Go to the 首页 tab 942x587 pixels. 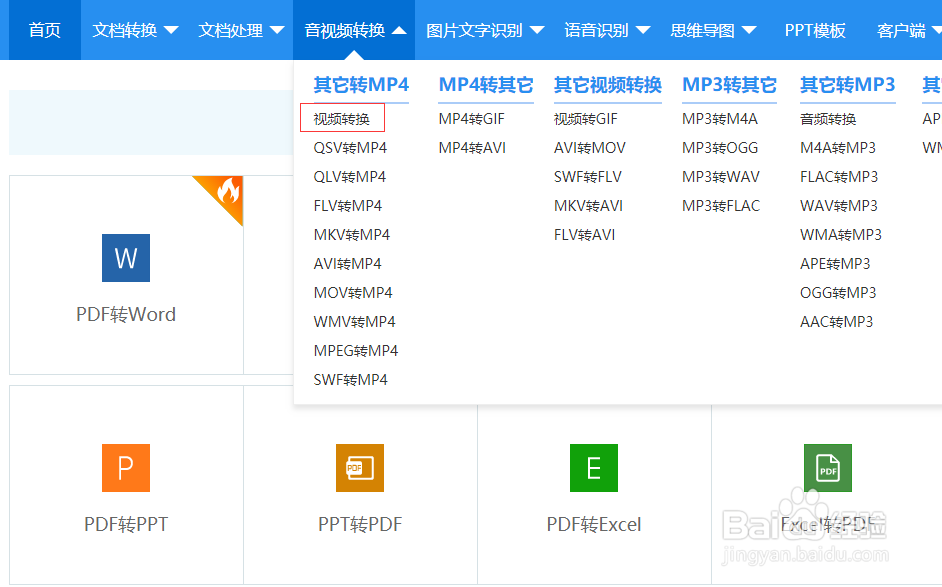44,30
